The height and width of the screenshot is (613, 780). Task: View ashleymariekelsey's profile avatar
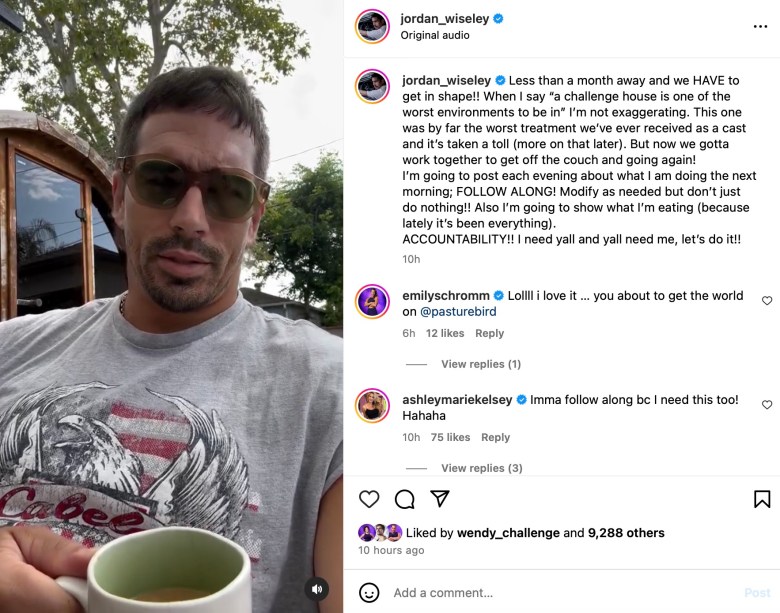pos(372,406)
